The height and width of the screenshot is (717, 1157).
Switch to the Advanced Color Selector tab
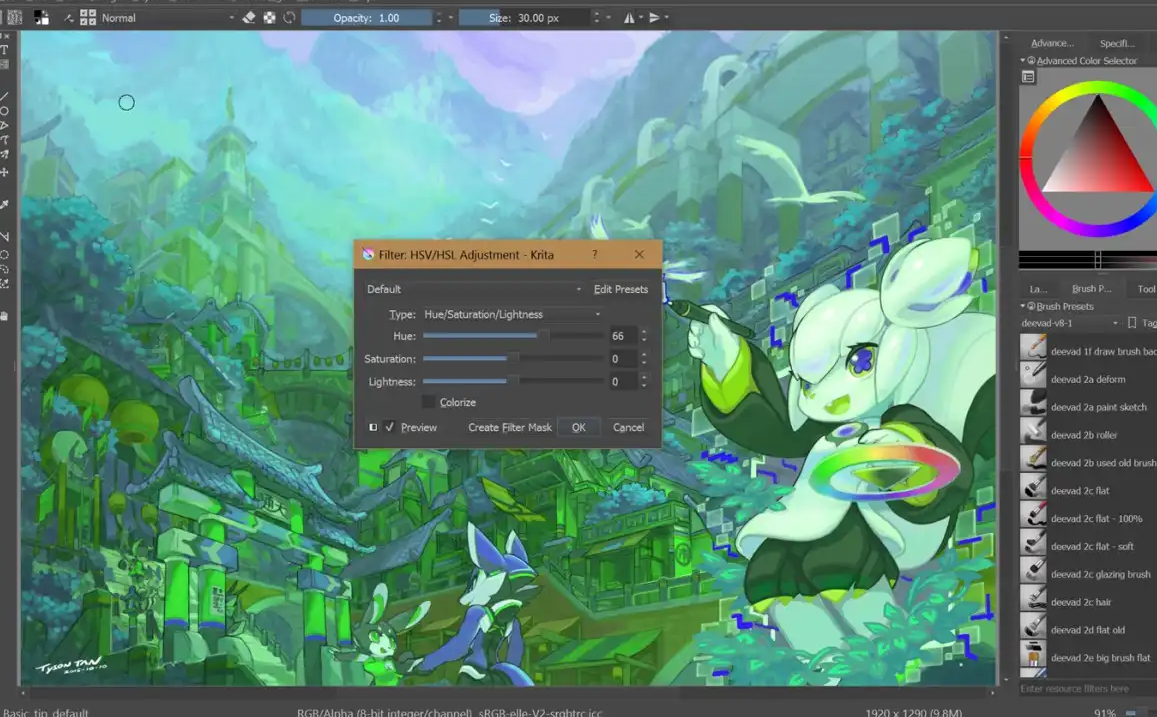tap(1051, 43)
